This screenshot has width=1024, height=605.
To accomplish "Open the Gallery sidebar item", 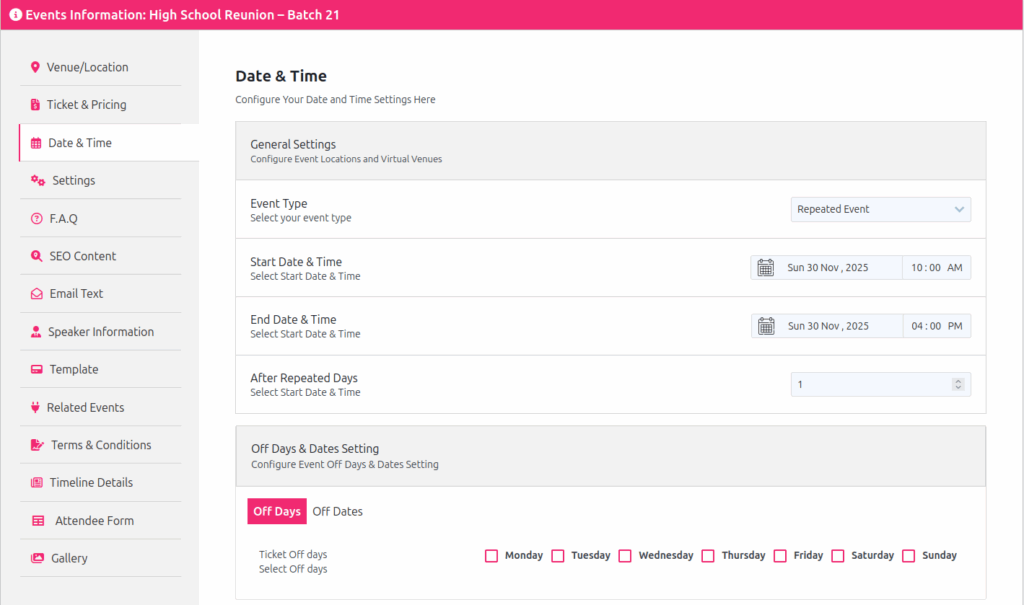I will [x=101, y=558].
